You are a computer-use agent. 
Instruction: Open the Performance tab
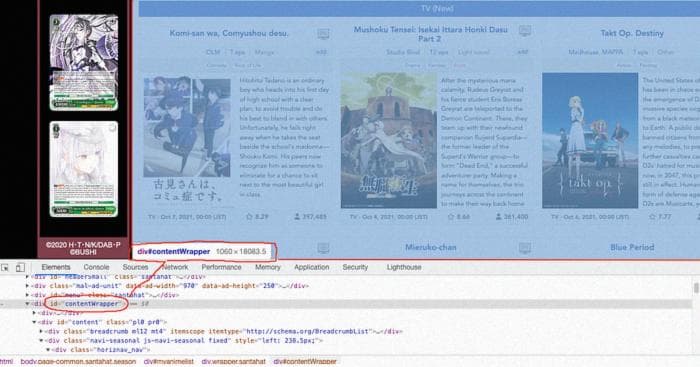coord(221,267)
